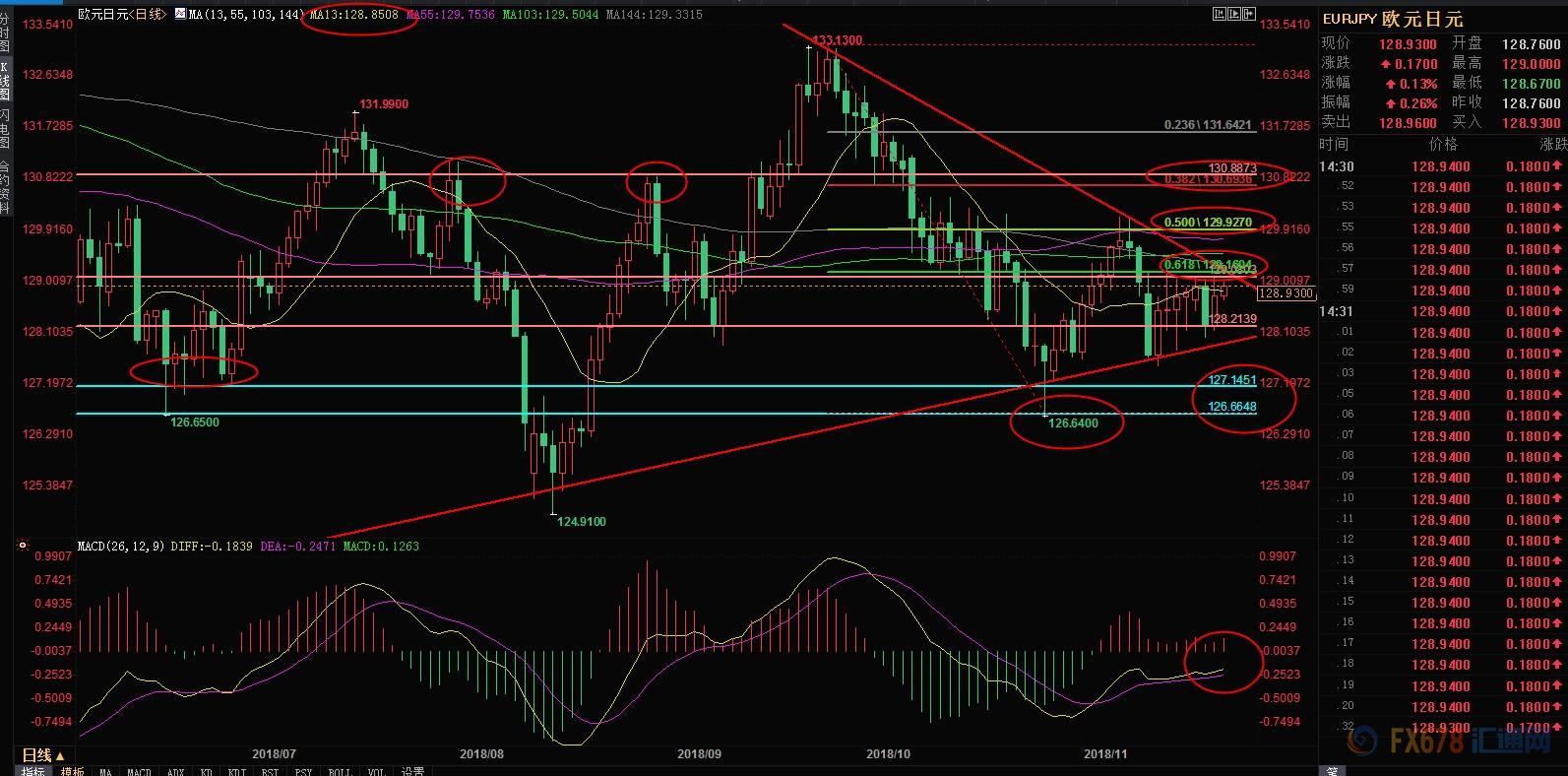Click the 振幅 0.26% amplitude value

[1411, 103]
